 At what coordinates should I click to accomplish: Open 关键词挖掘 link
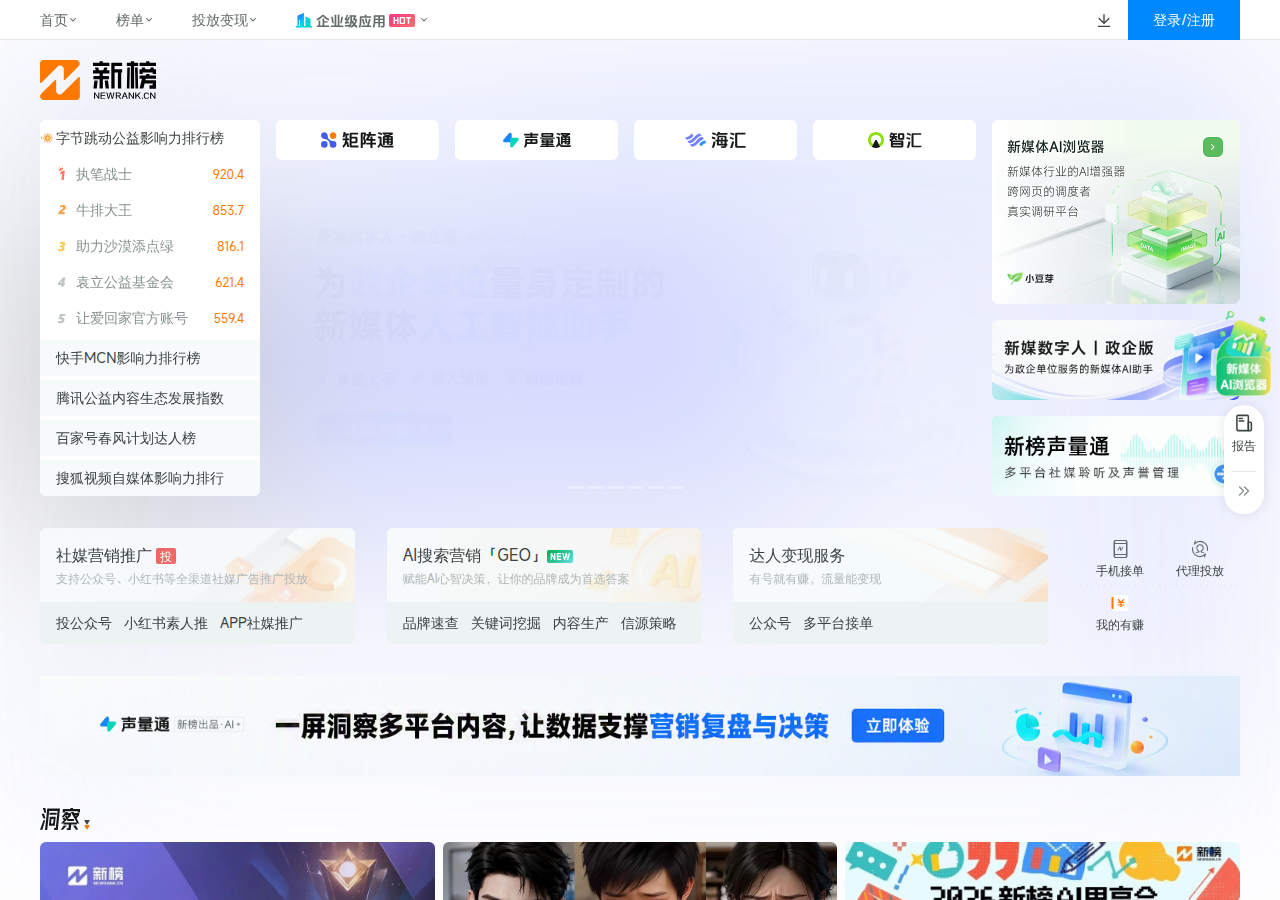click(x=506, y=623)
